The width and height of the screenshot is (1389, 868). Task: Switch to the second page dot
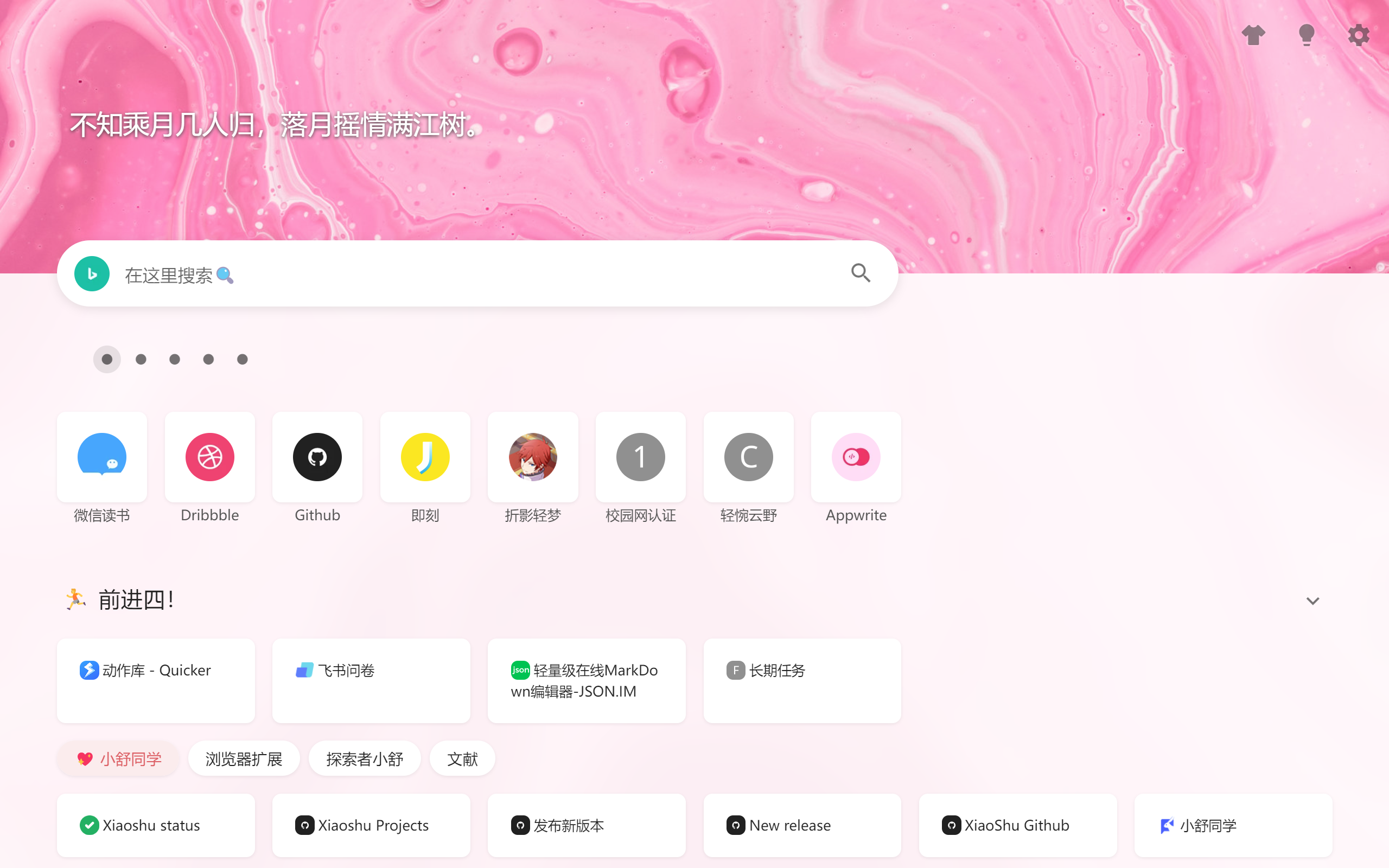point(141,359)
